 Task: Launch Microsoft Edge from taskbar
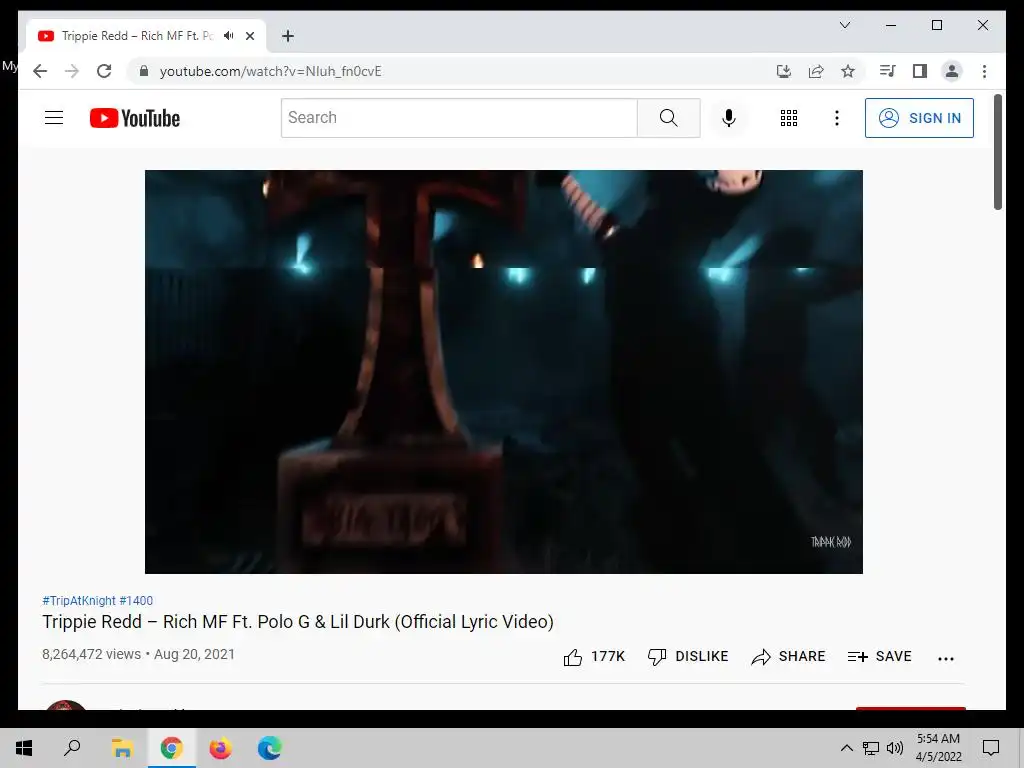269,748
